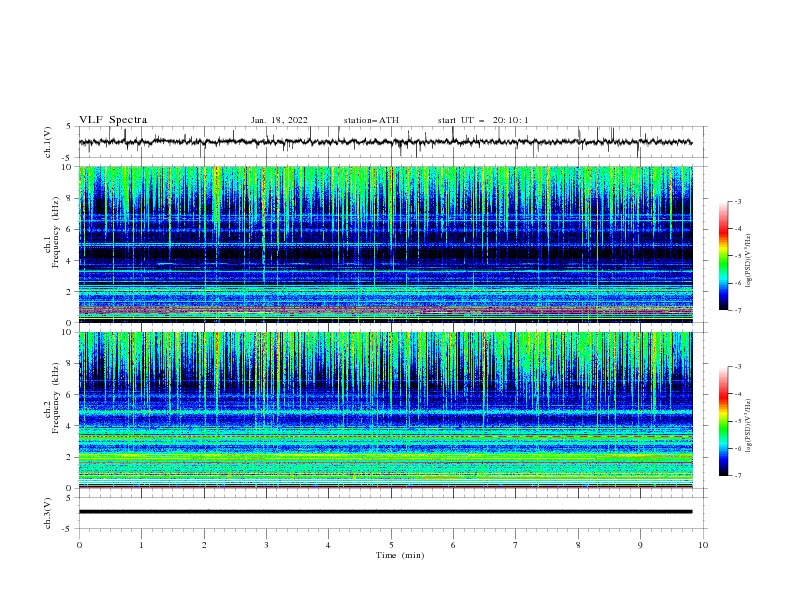Click the time axis tick label '3'
The height and width of the screenshot is (612, 792).
tap(266, 545)
